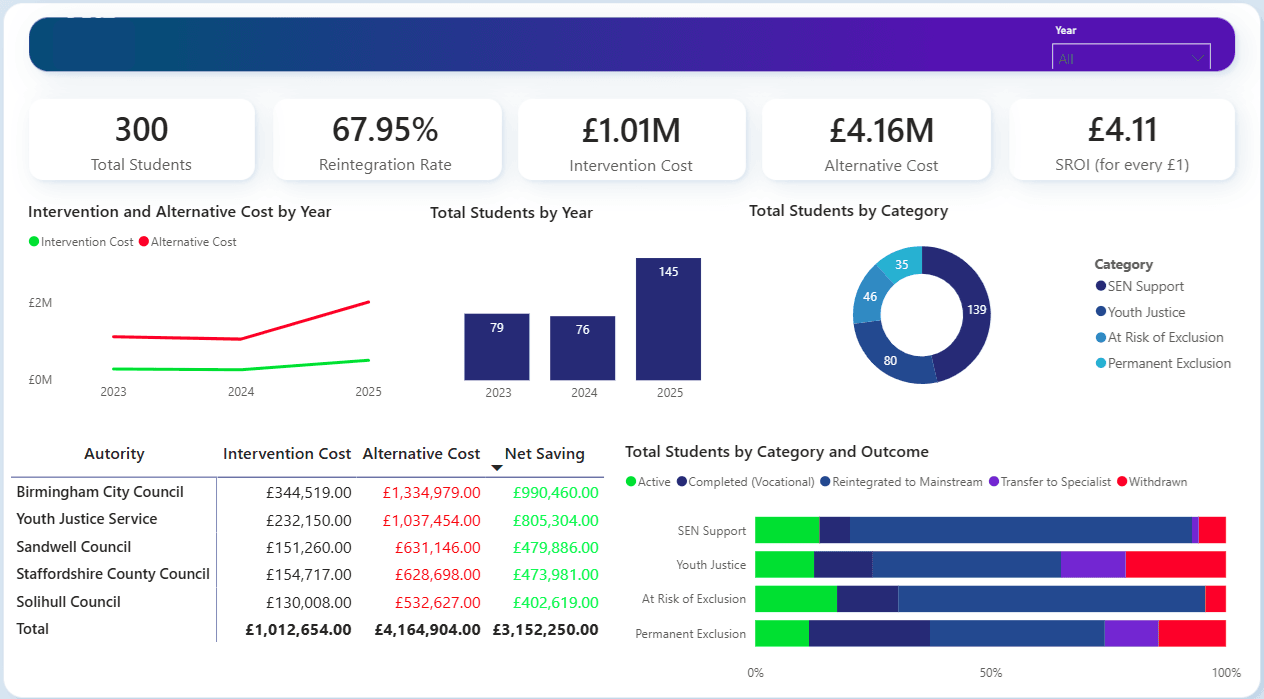Screen dimensions: 1264x699
Task: Sort table by the Net Saving column arrow
Action: [x=497, y=467]
